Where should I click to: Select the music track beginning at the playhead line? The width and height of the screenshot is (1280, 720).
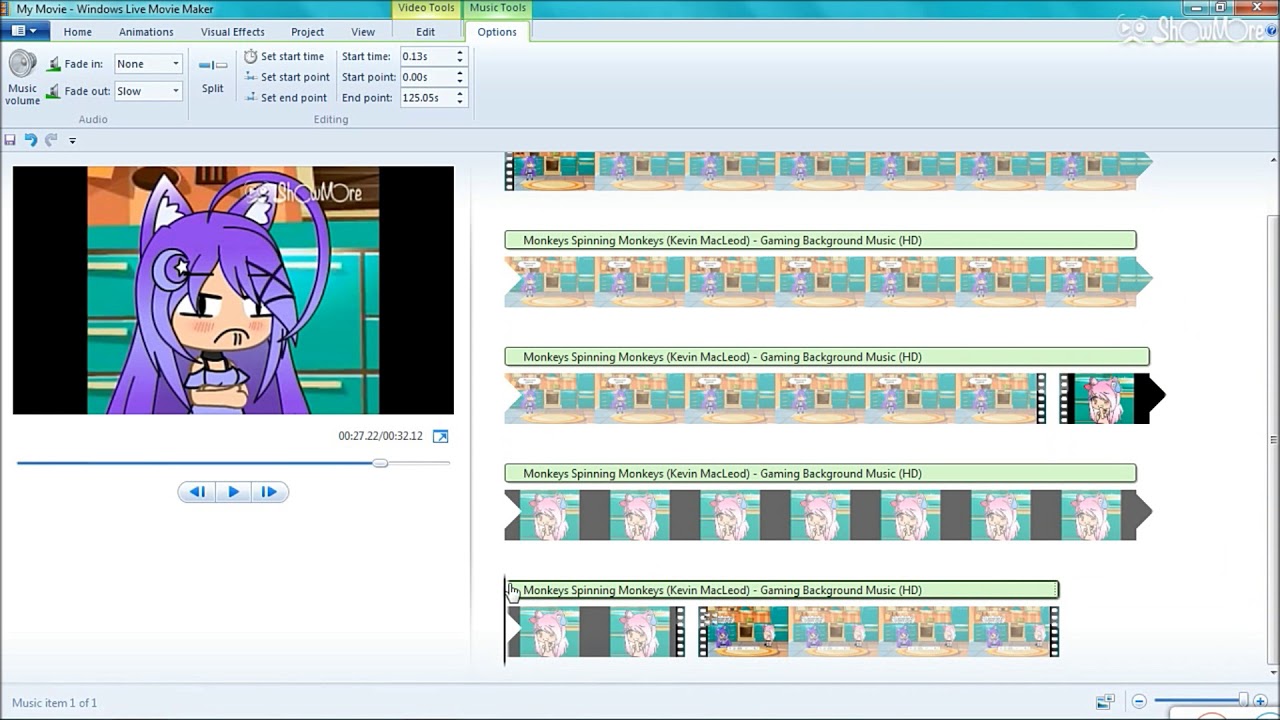[782, 590]
